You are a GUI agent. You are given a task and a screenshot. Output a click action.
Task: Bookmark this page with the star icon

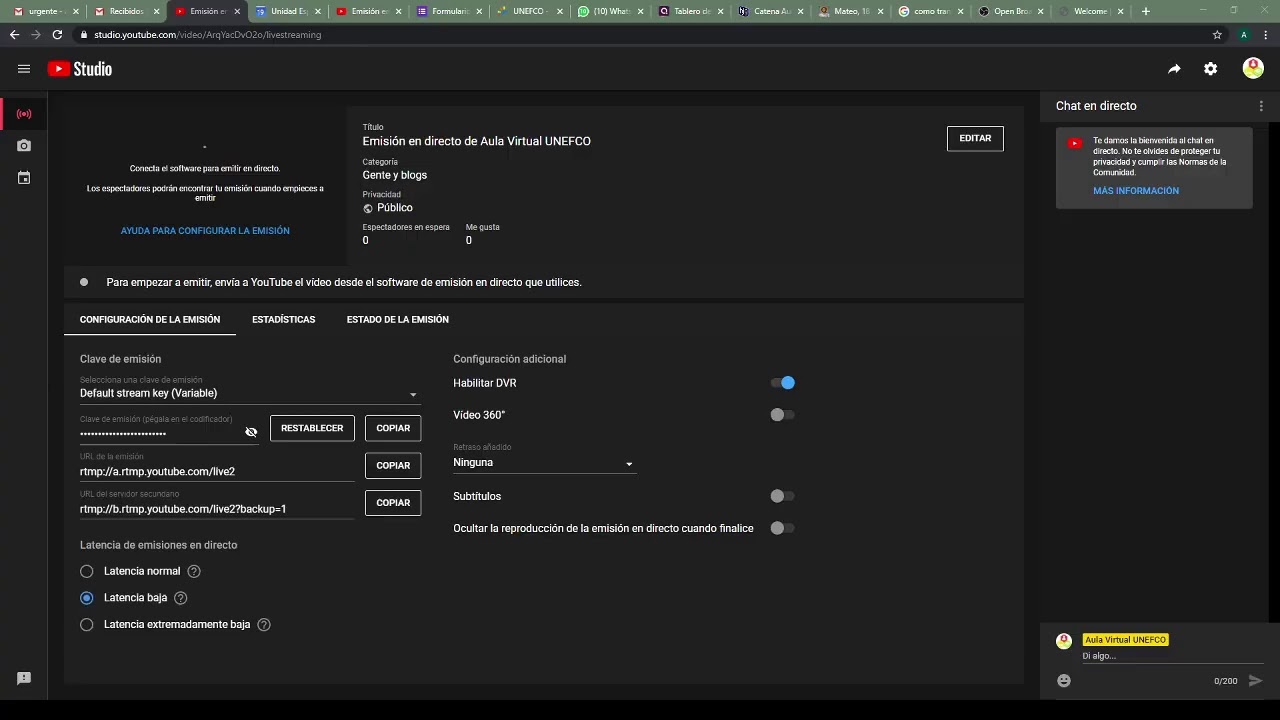tap(1217, 34)
